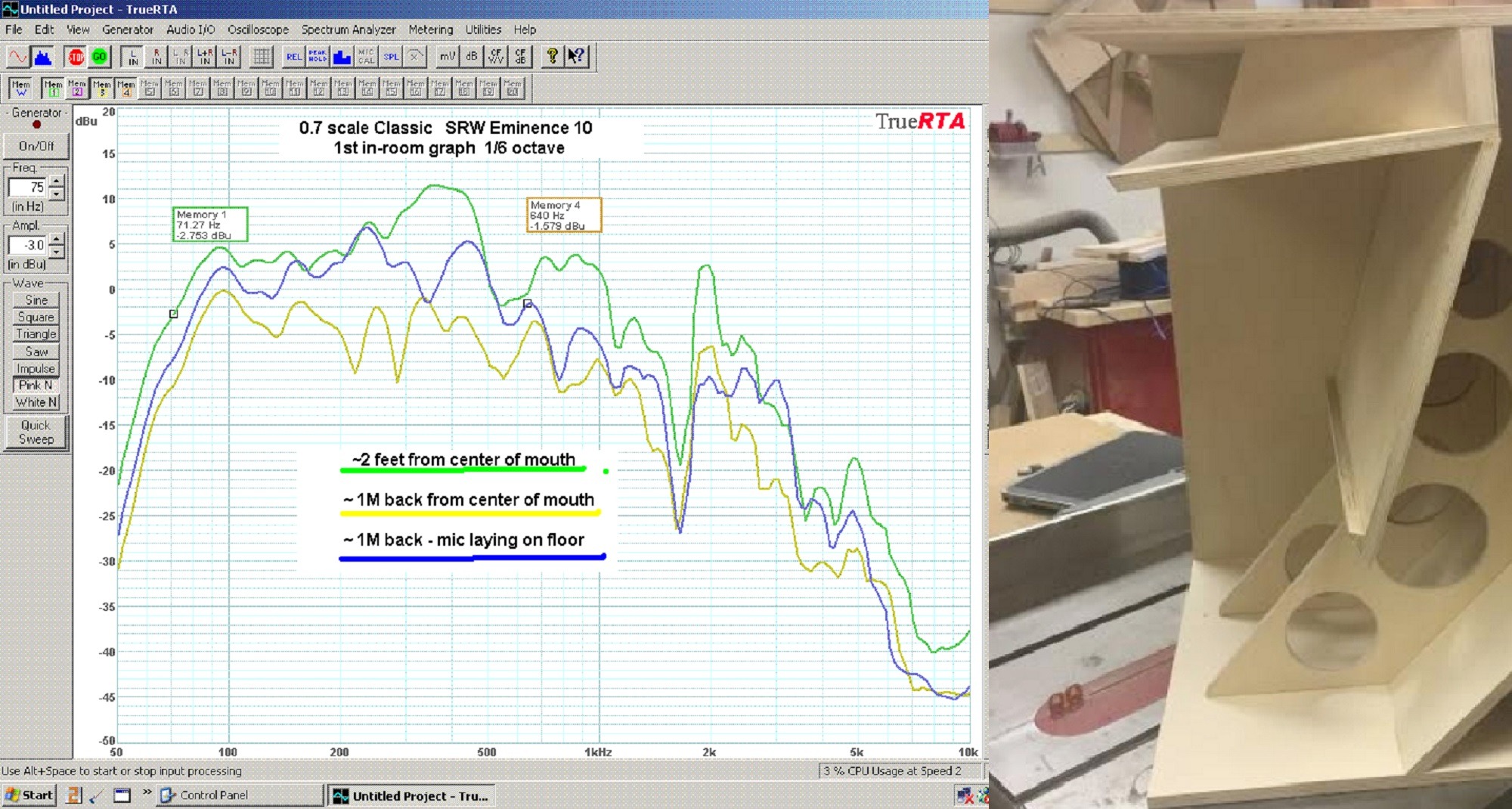Viewport: 1512px width, 809px height.
Task: Toggle the PEAK HOLD icon
Action: click(318, 57)
